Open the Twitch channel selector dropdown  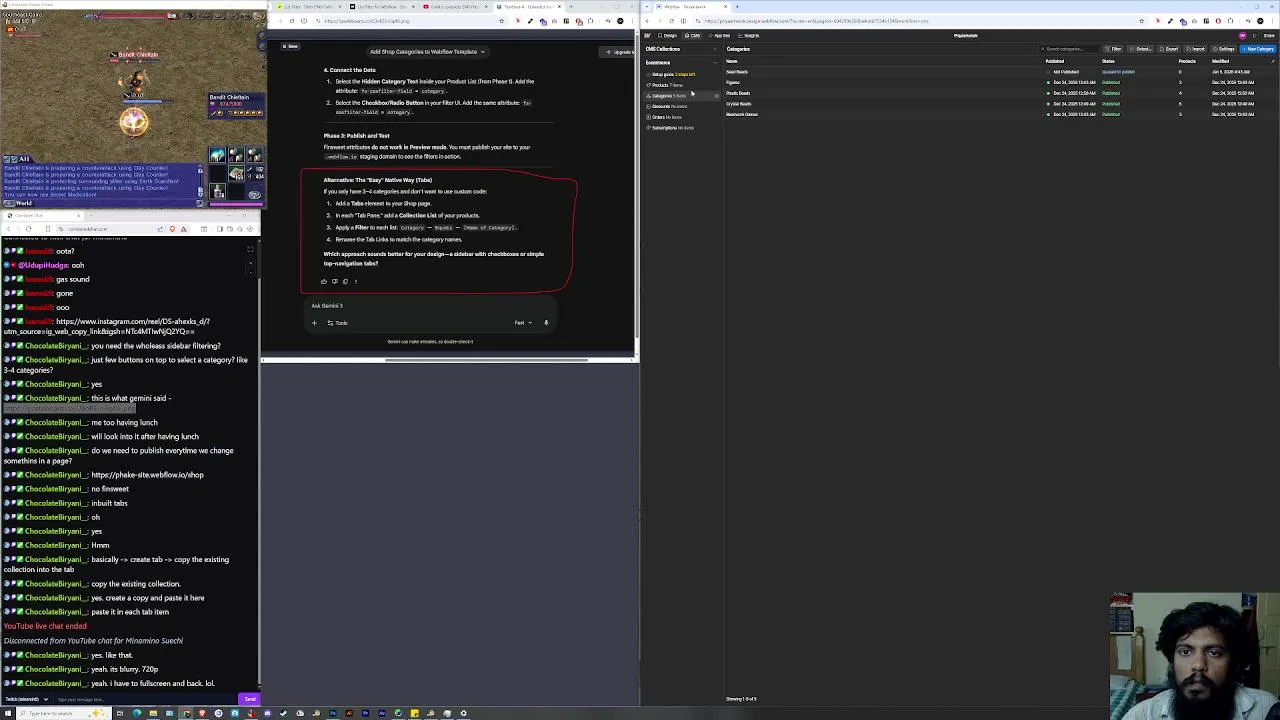(26, 699)
